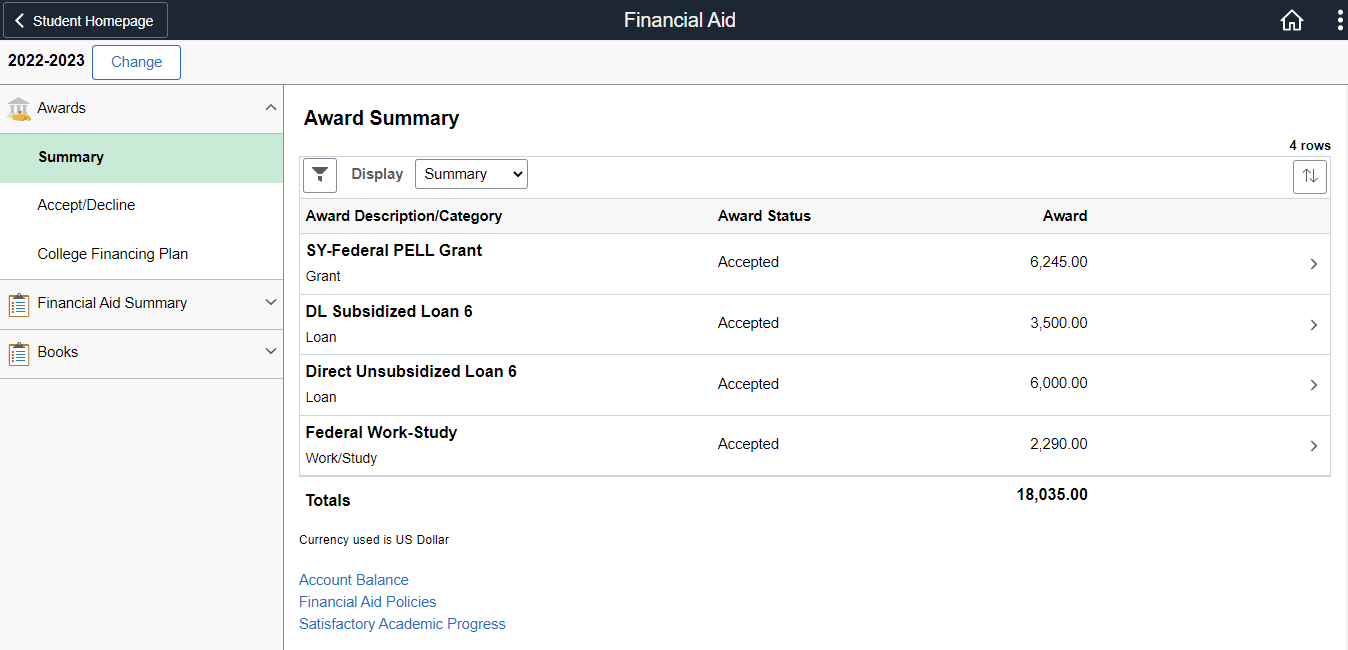Click the Work/Study category label
Screen dimensions: 1348x650
341,458
